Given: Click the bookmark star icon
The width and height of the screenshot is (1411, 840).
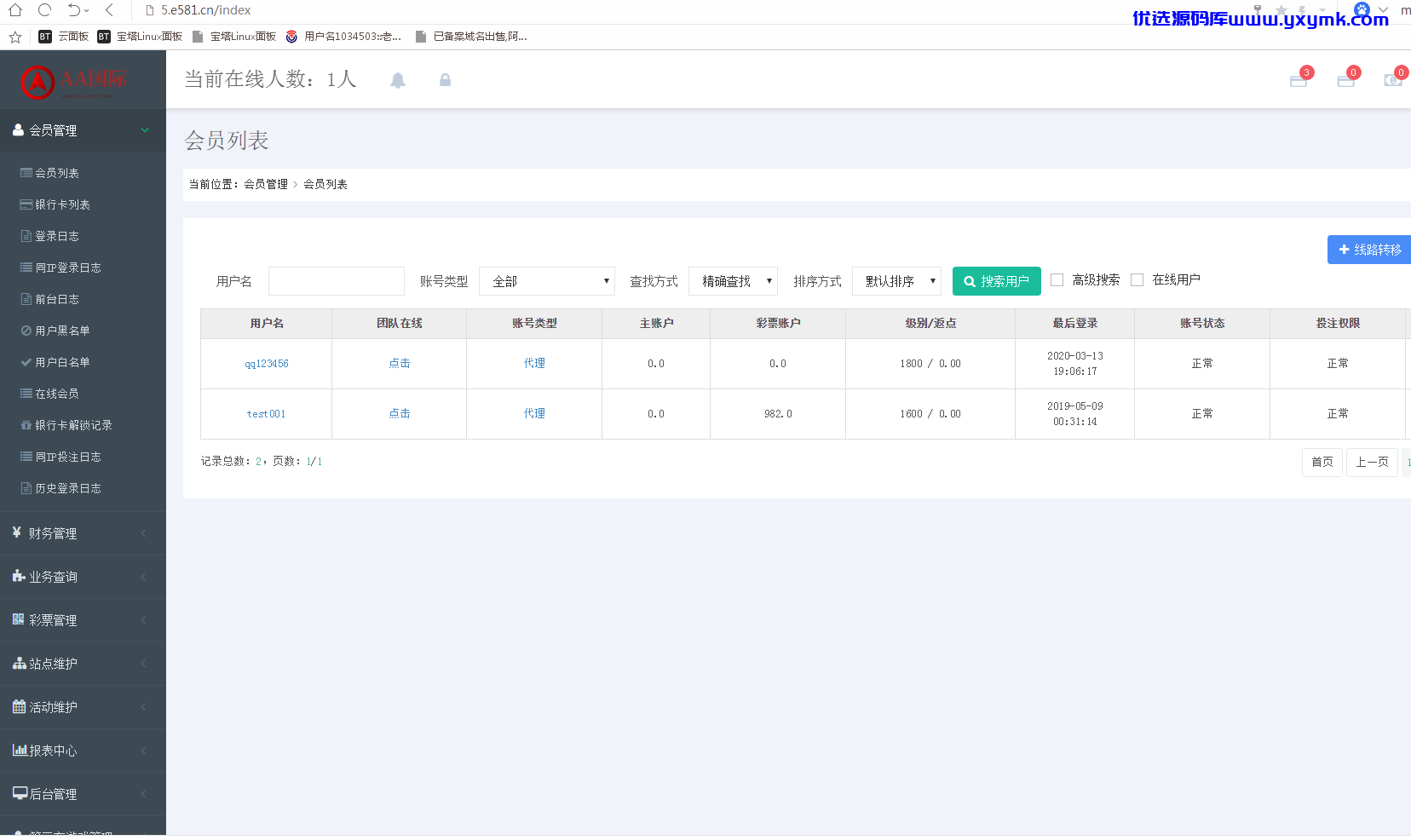Looking at the screenshot, I should [x=15, y=37].
